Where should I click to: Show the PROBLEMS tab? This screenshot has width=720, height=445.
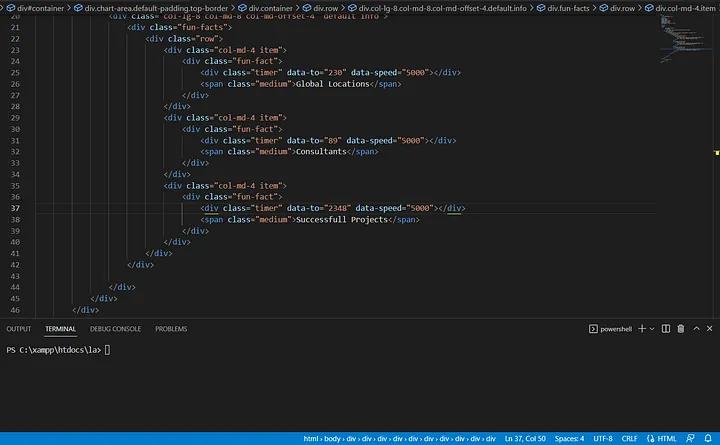[x=171, y=329]
